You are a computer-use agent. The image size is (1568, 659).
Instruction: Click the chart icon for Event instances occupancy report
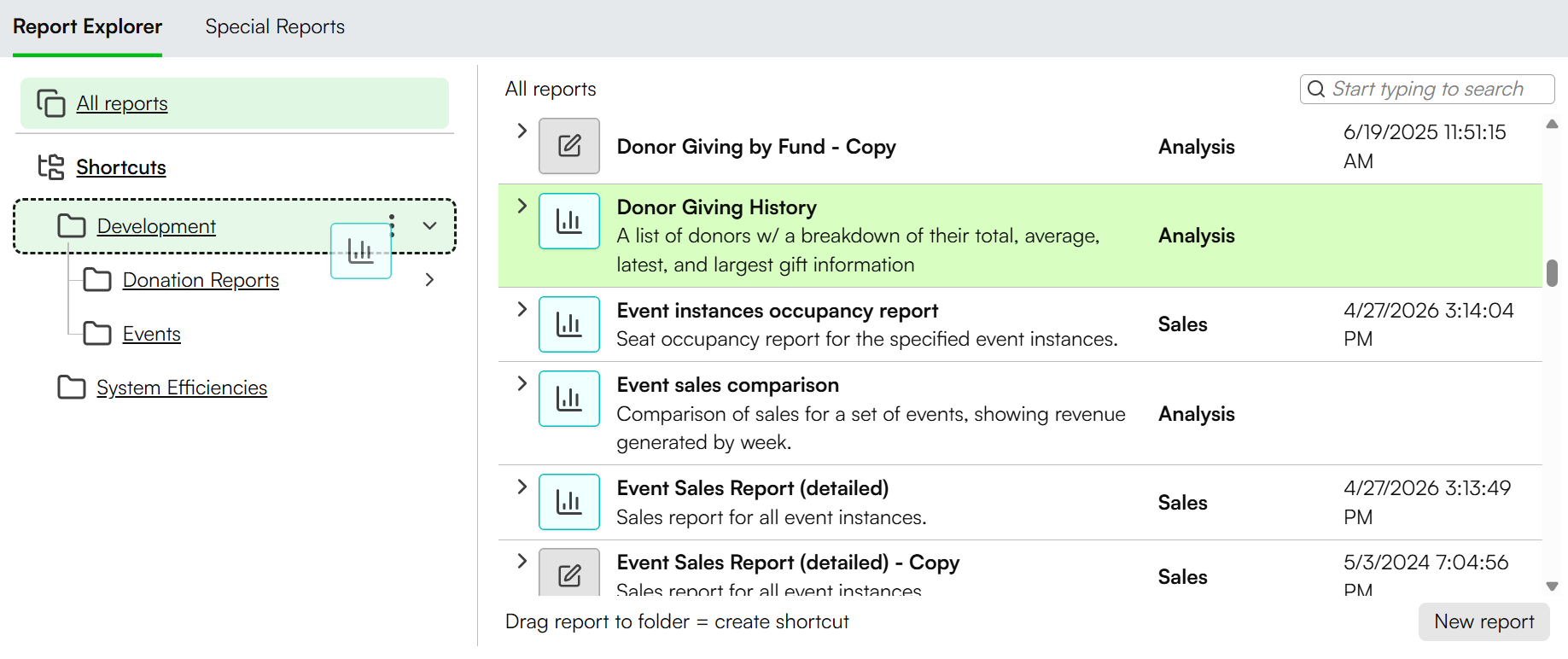tap(569, 324)
